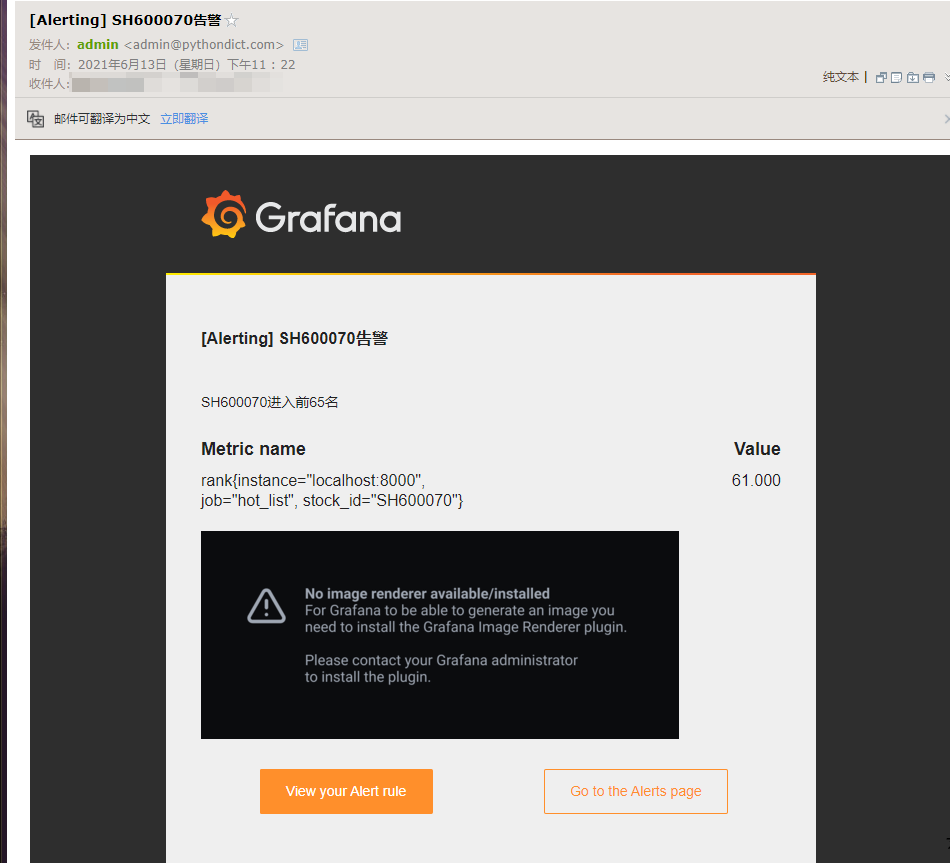The width and height of the screenshot is (950, 863).
Task: Click the blurred recipient address field
Action: [177, 83]
